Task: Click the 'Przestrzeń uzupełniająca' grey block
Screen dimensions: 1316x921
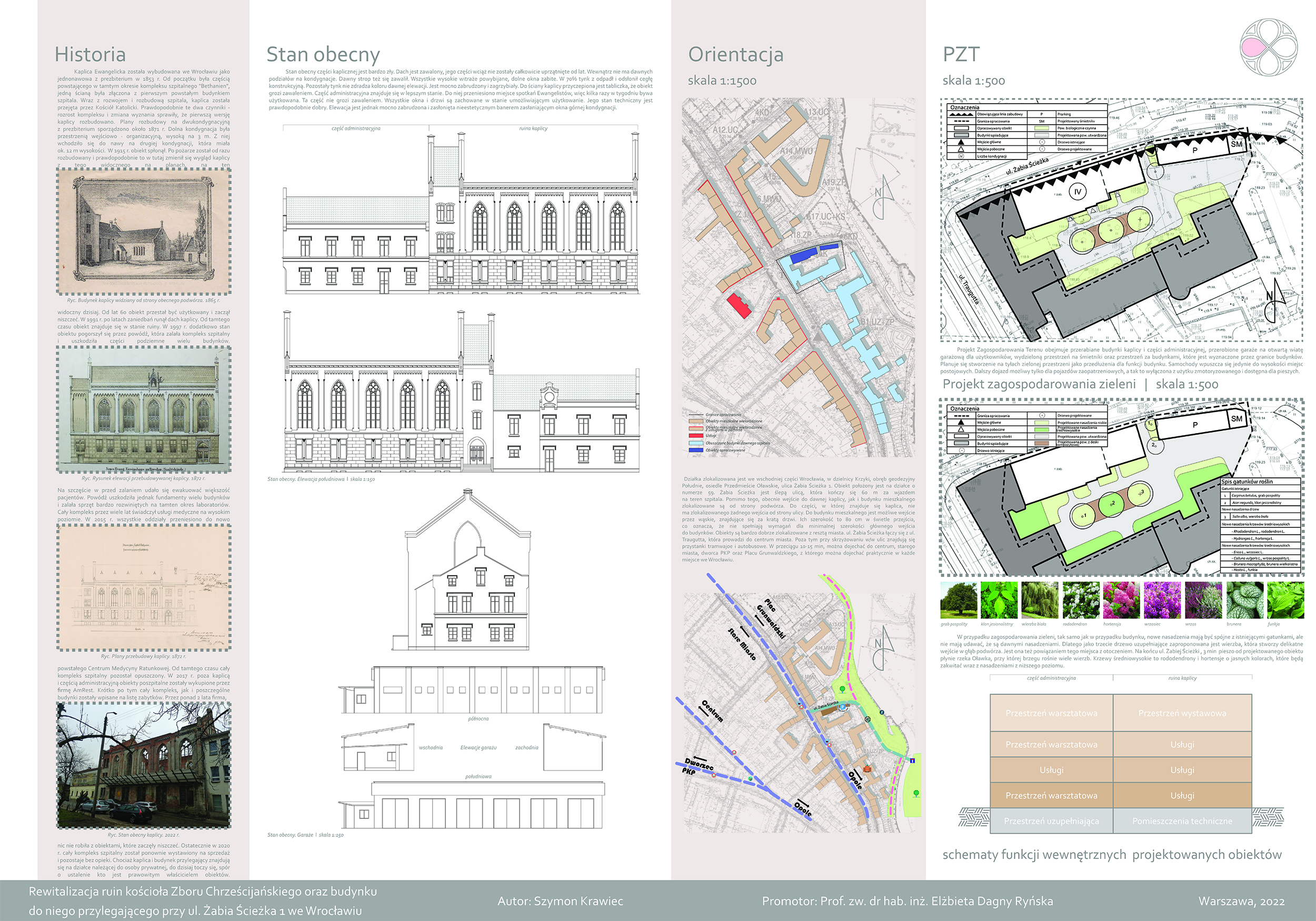Action: pyautogui.click(x=1051, y=820)
